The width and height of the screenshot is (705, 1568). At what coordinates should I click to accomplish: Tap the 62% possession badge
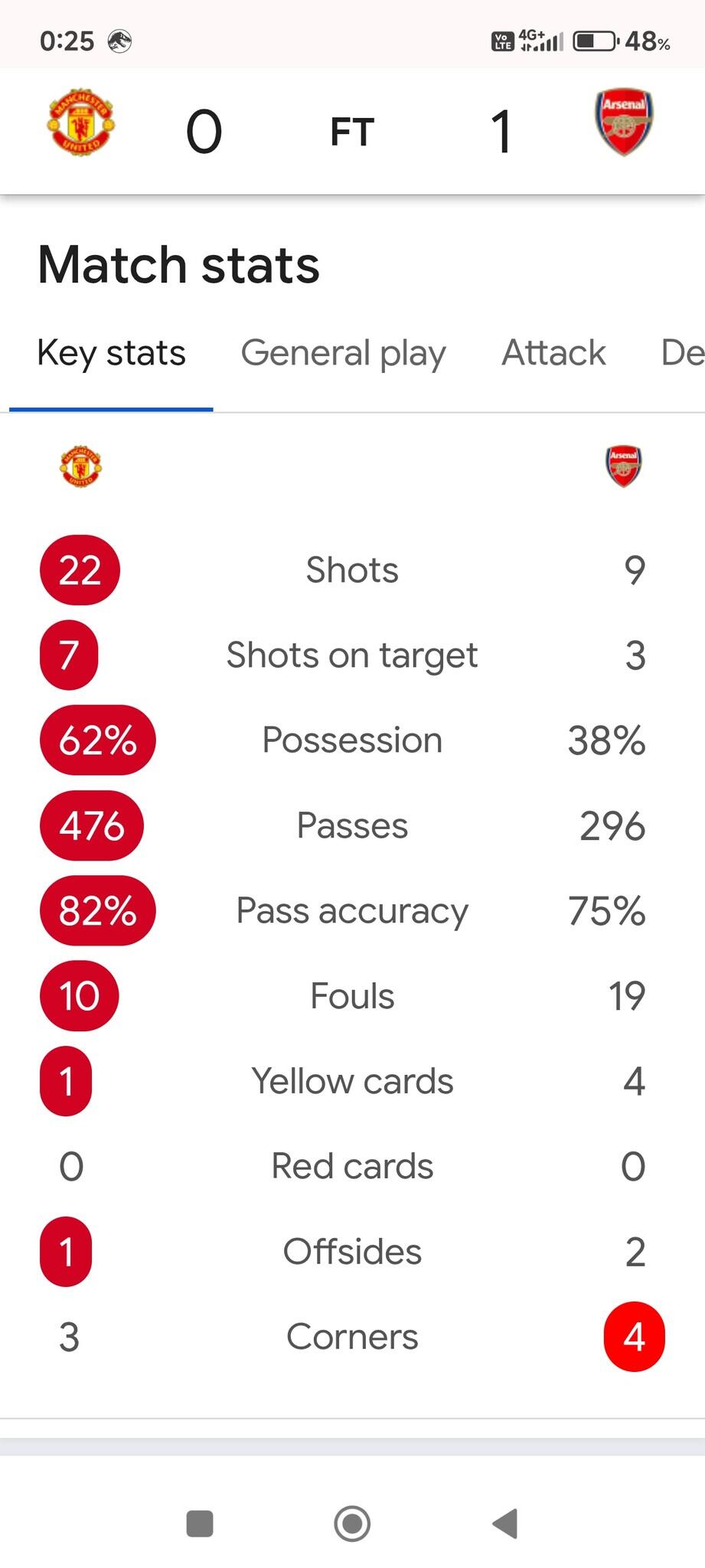click(x=97, y=740)
